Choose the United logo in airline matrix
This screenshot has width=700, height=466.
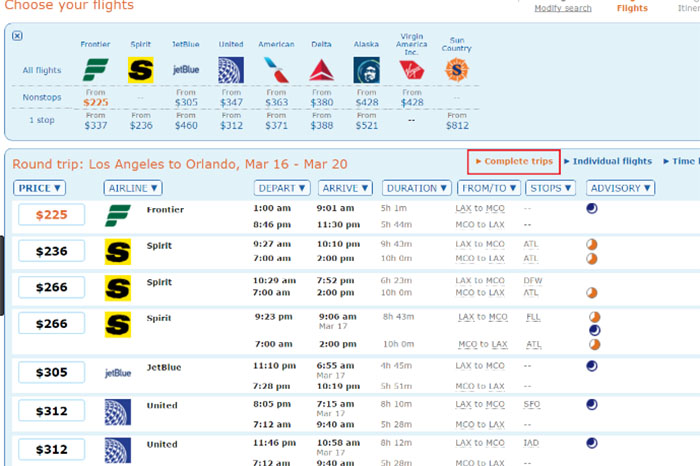tap(231, 69)
